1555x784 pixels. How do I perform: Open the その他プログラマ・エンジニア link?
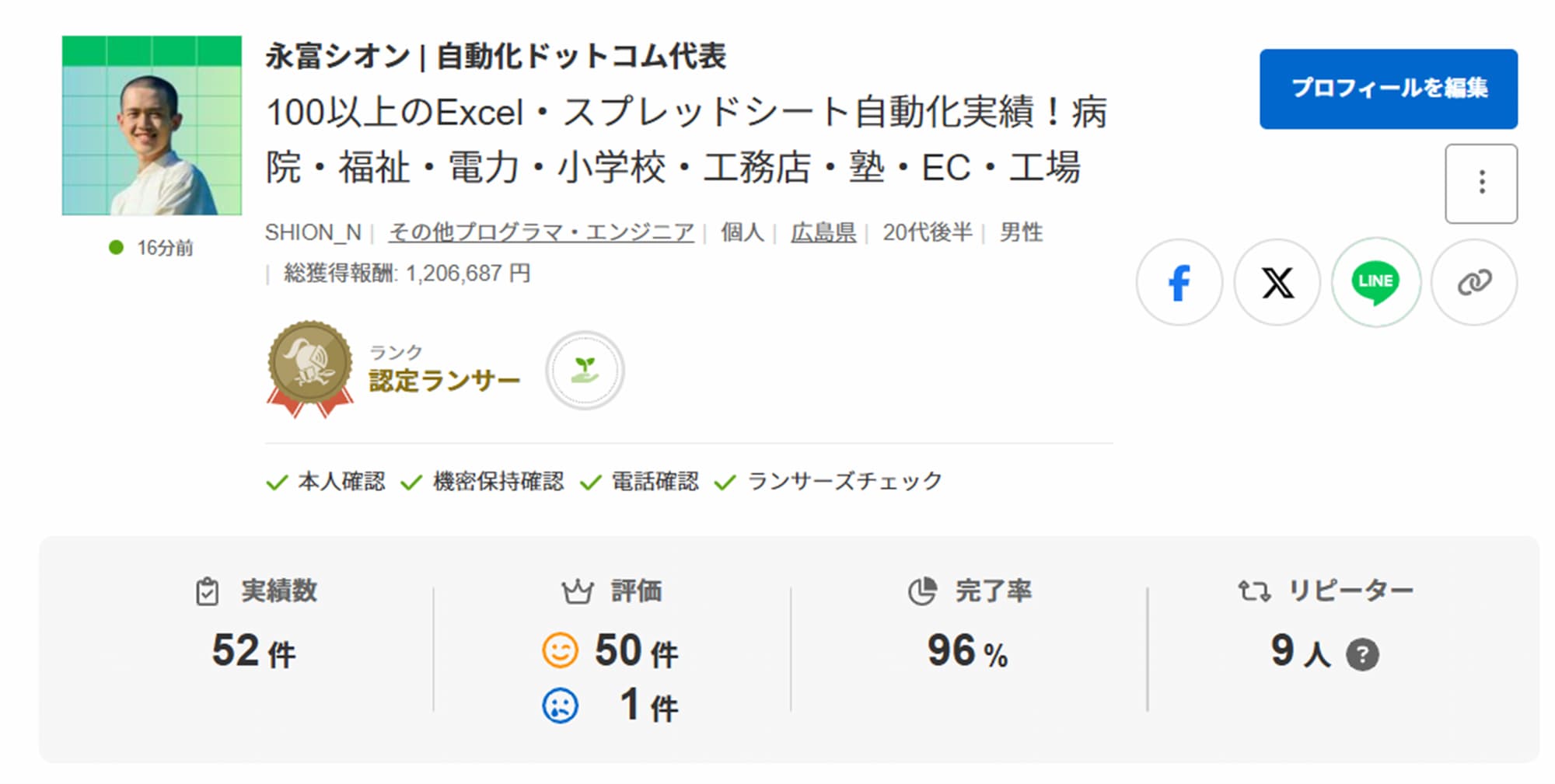coord(541,232)
